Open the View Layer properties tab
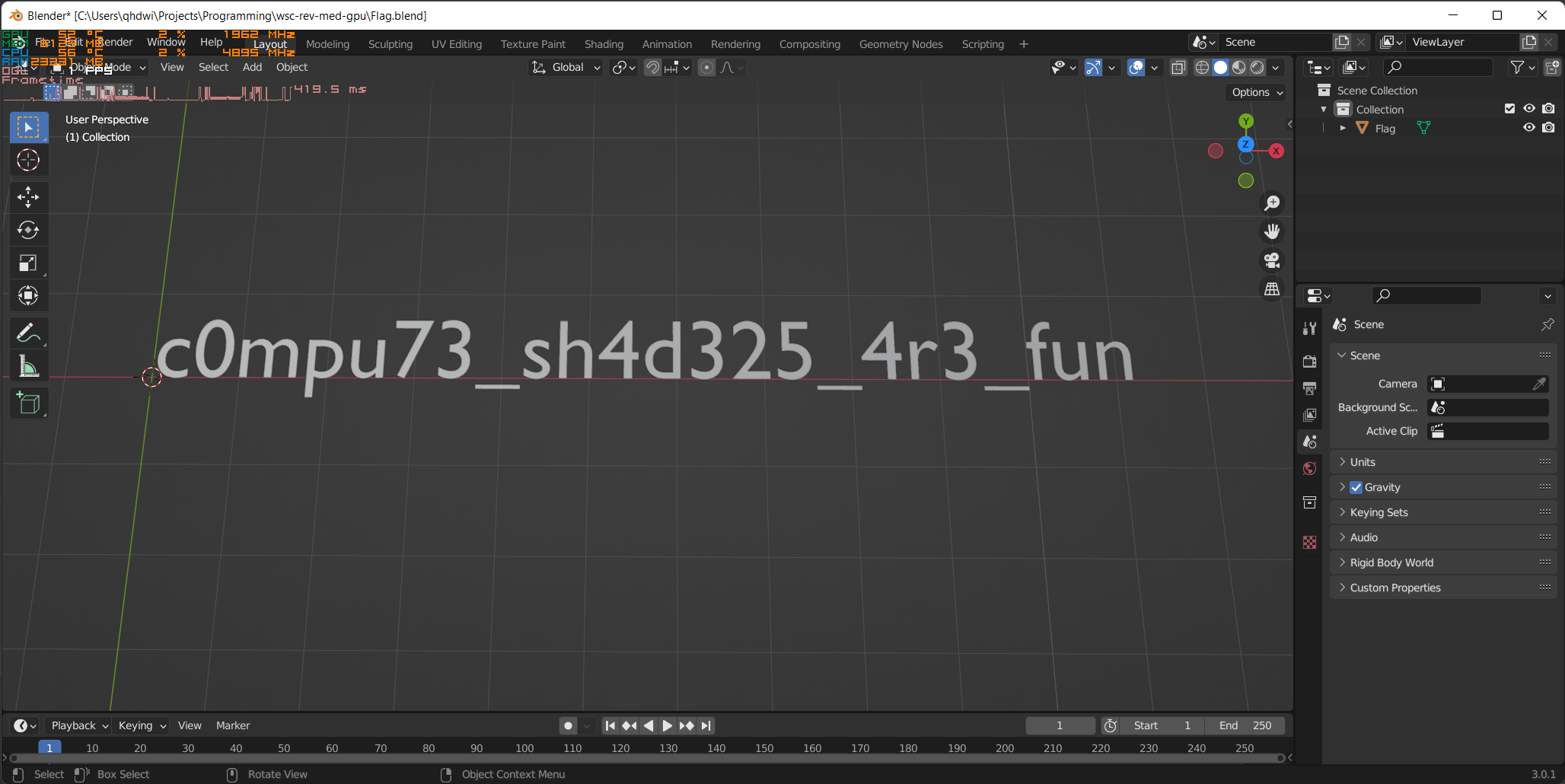 [x=1309, y=415]
